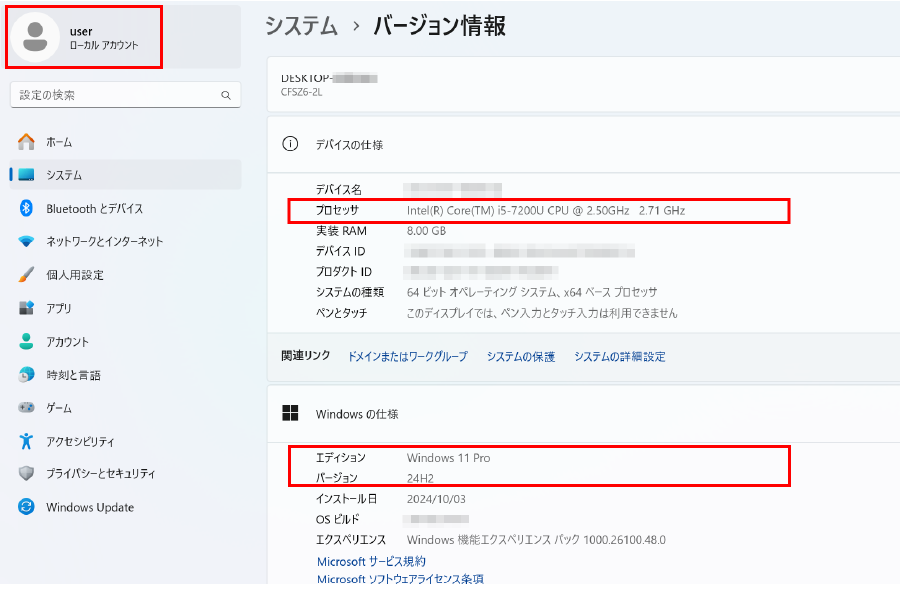Open システムの詳細設定 link
The width and height of the screenshot is (900, 600).
pos(620,357)
